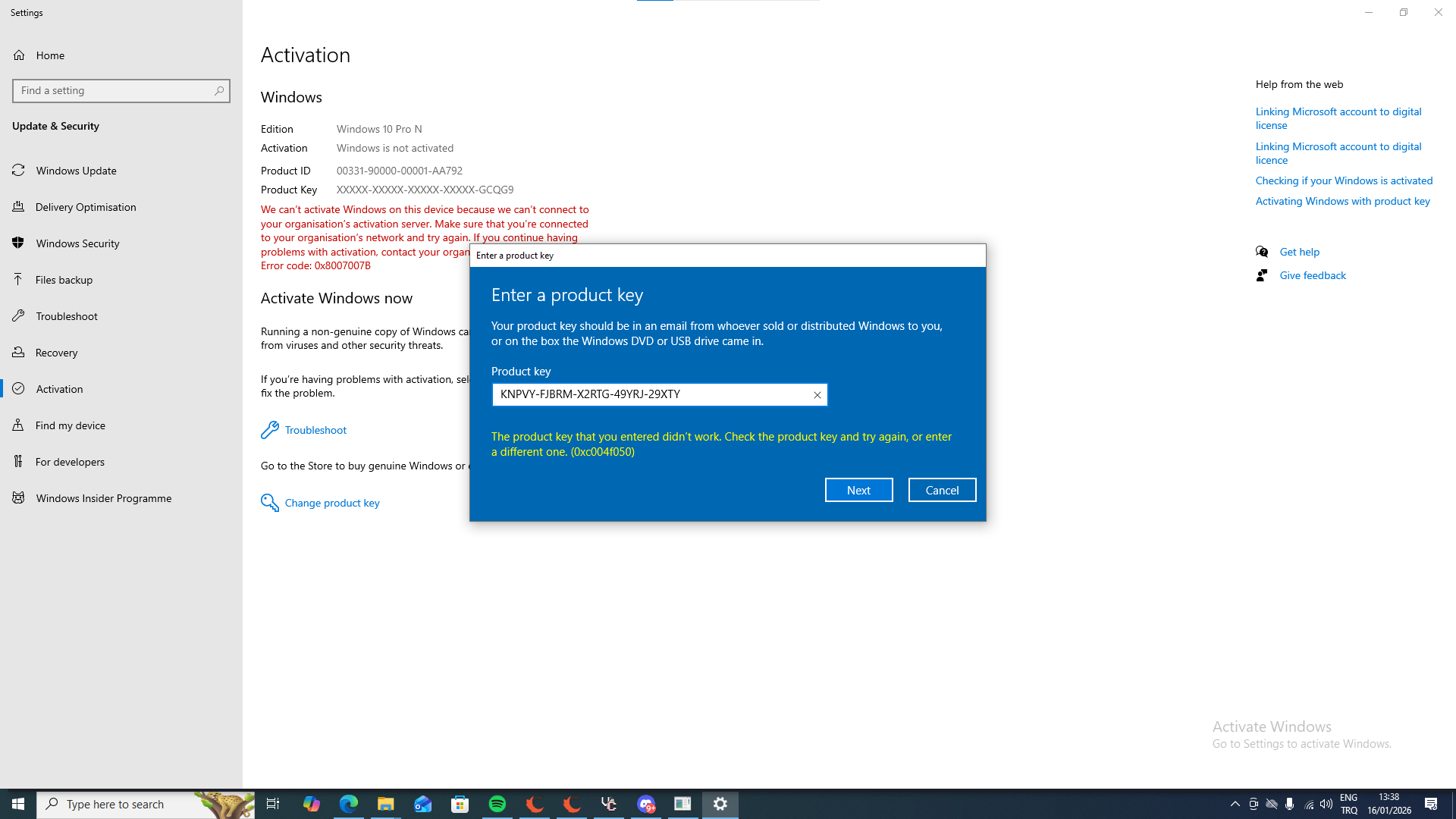This screenshot has width=1456, height=819.
Task: Navigate to Recovery settings
Action: pos(121,353)
